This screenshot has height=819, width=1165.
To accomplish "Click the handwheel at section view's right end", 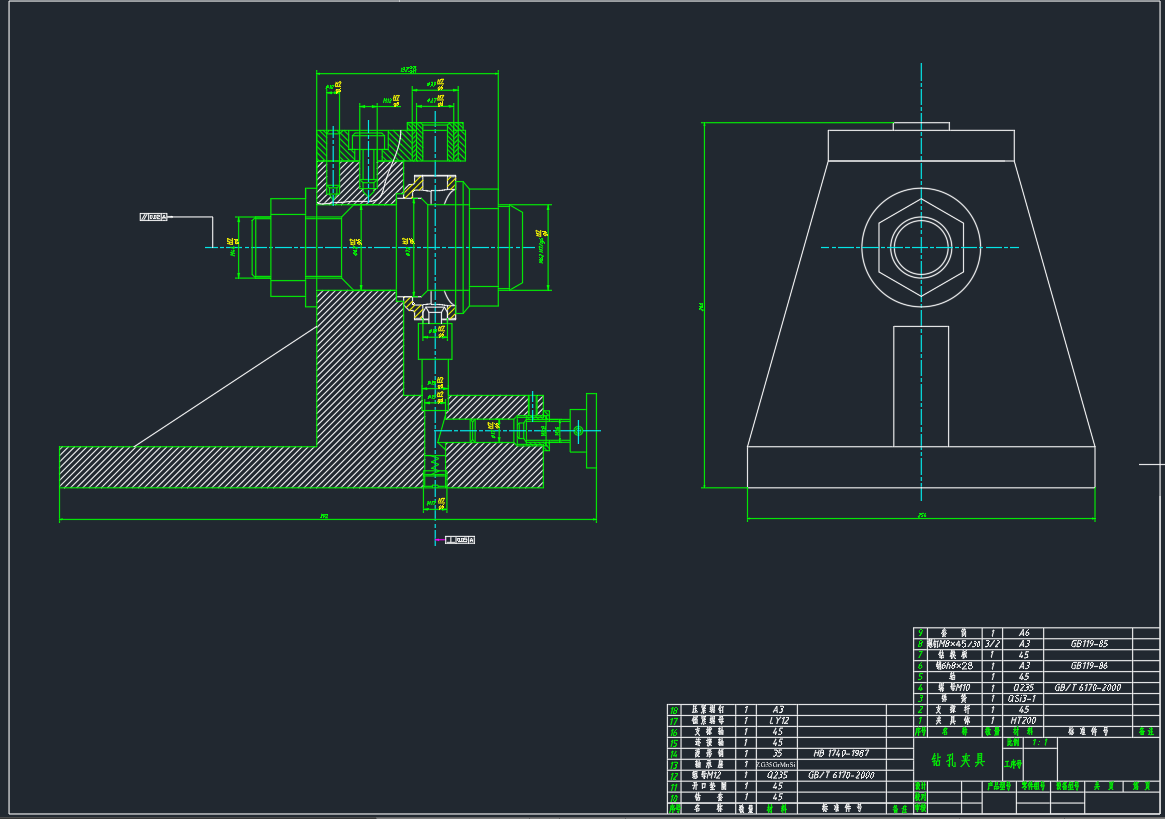I will [x=591, y=431].
